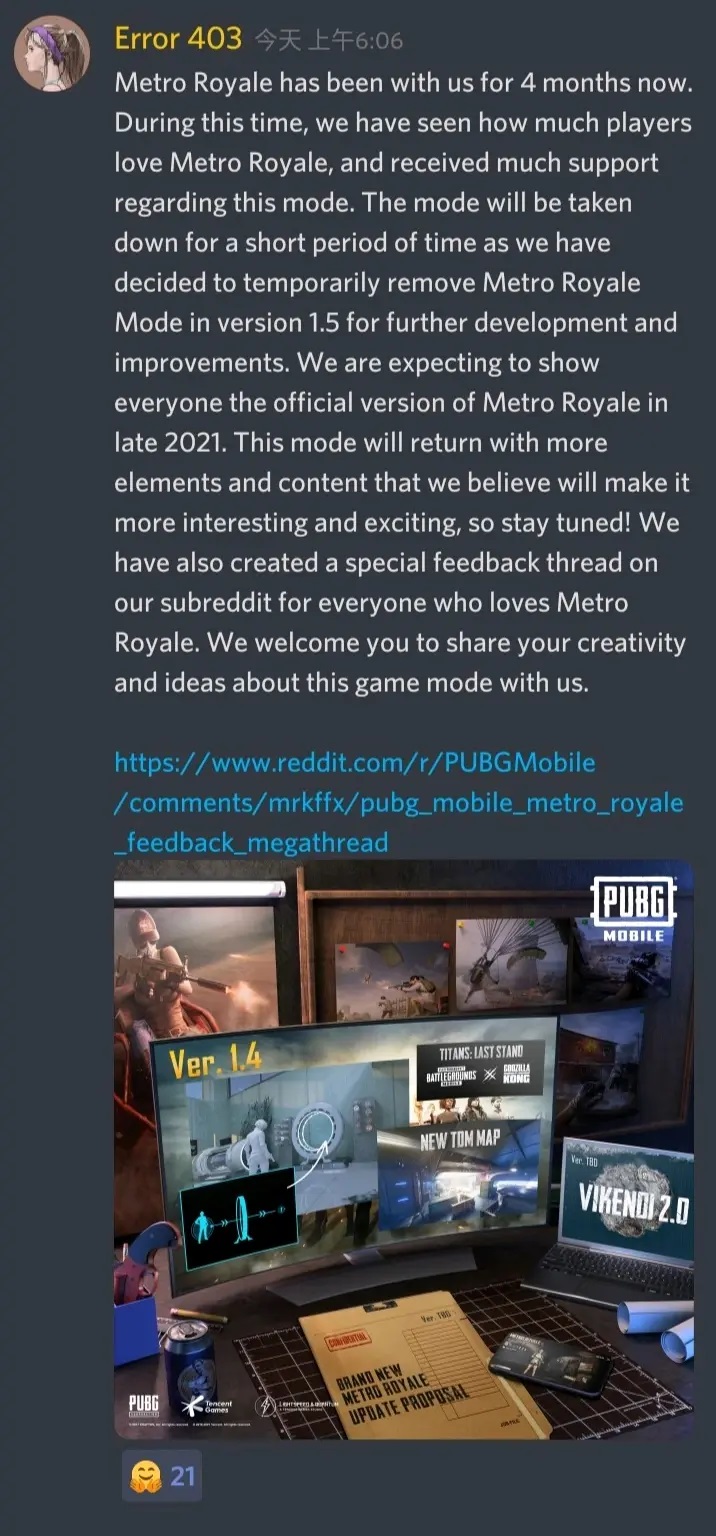Click the Tencent Games logo
The width and height of the screenshot is (716, 1536).
pyautogui.click(x=213, y=1403)
